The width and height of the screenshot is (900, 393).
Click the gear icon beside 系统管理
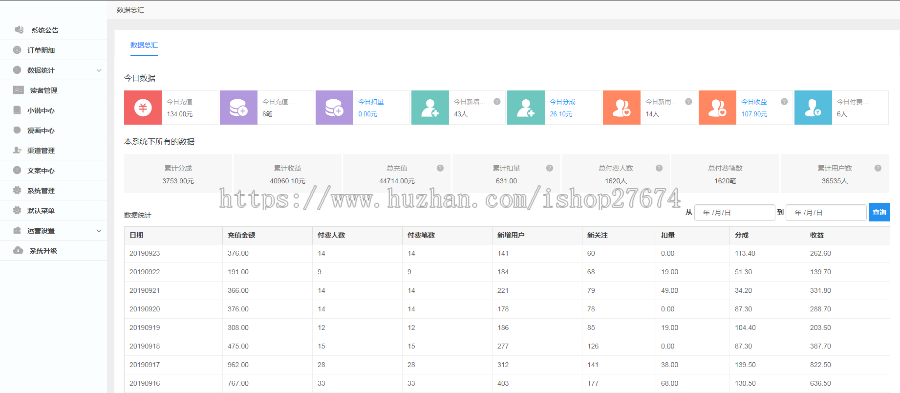pos(17,190)
